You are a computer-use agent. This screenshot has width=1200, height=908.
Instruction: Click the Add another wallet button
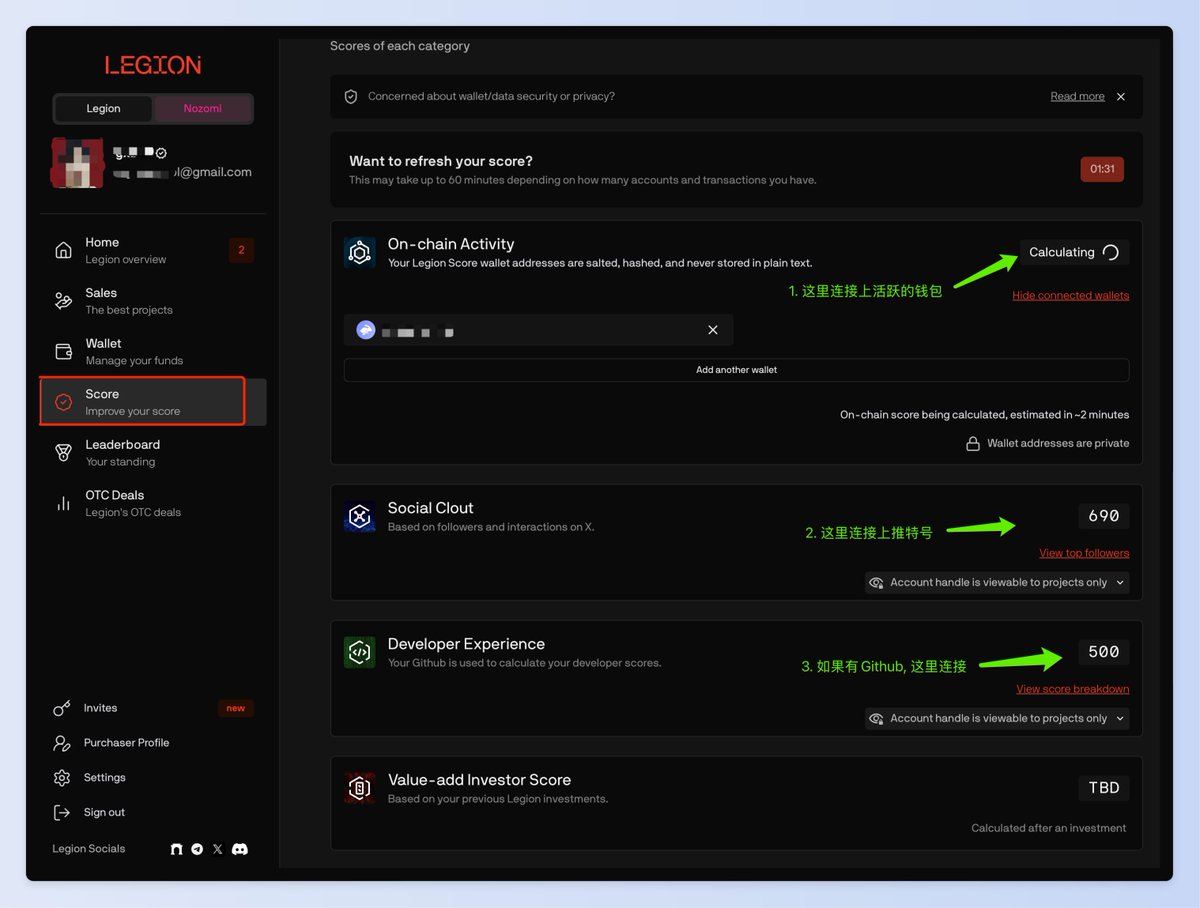[736, 370]
